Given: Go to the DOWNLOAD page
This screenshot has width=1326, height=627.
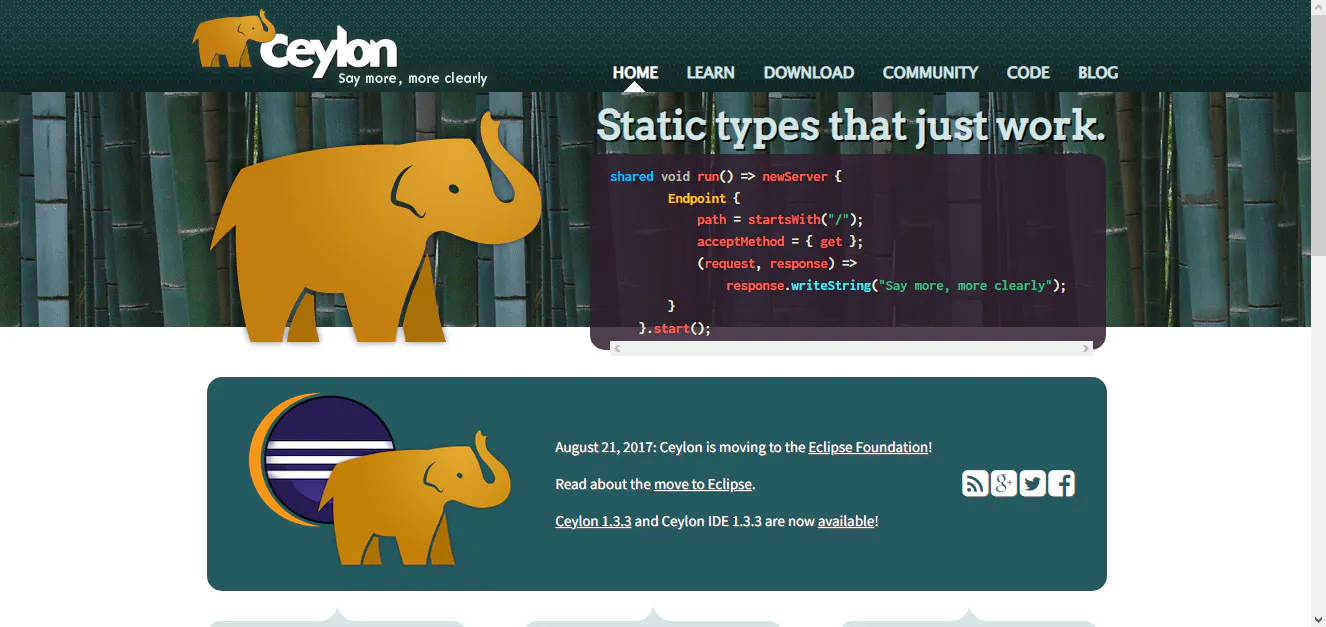Looking at the screenshot, I should click(808, 72).
